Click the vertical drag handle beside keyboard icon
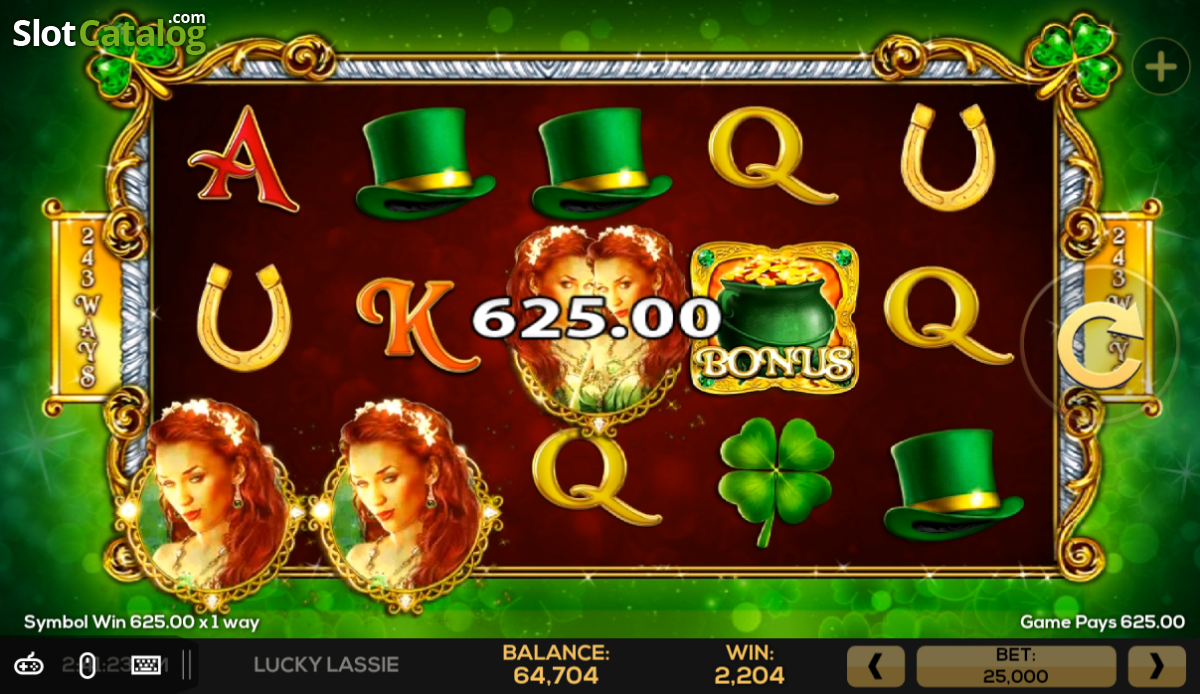This screenshot has height=694, width=1200. tap(186, 665)
